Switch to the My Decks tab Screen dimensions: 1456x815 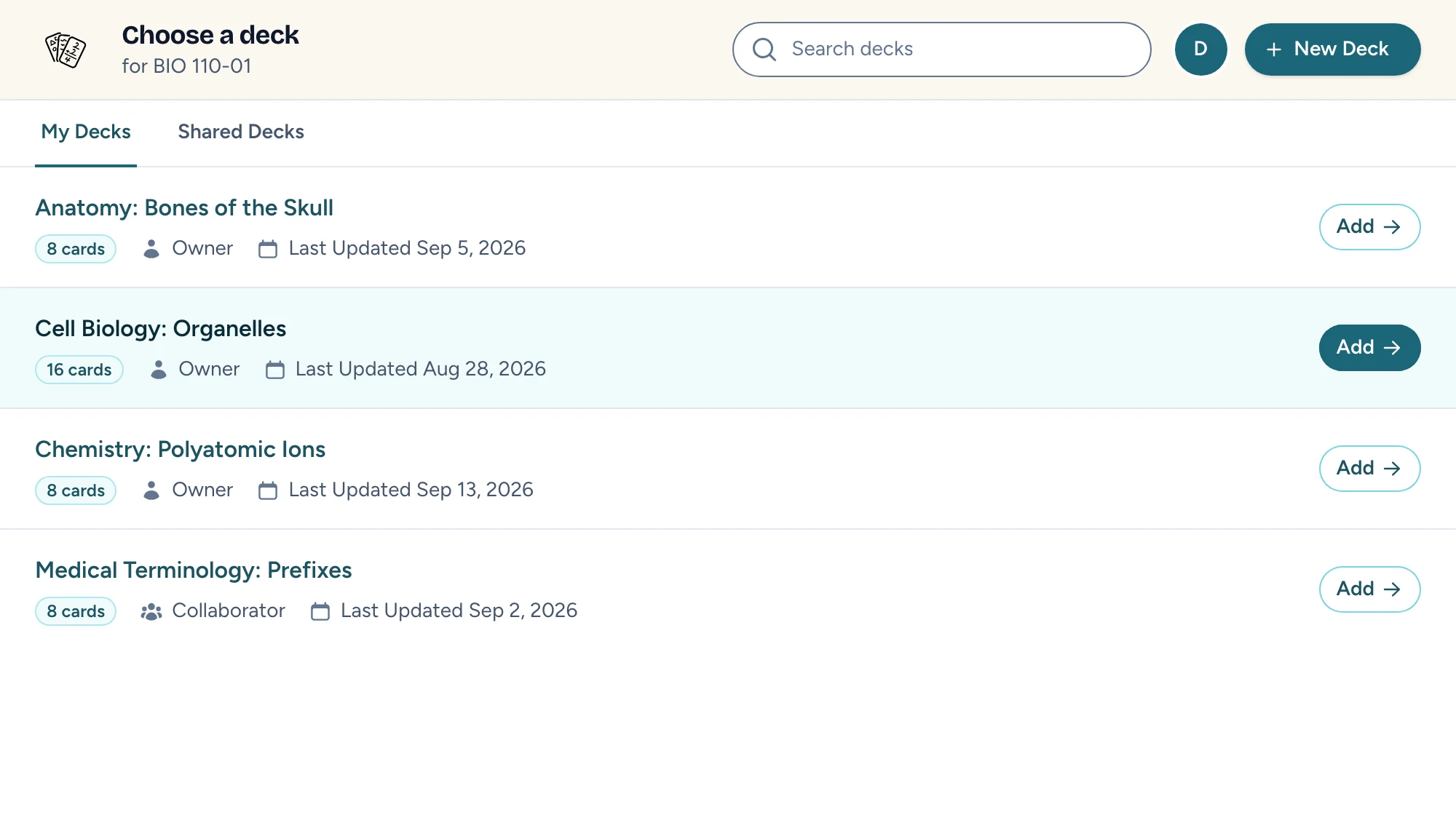tap(86, 132)
